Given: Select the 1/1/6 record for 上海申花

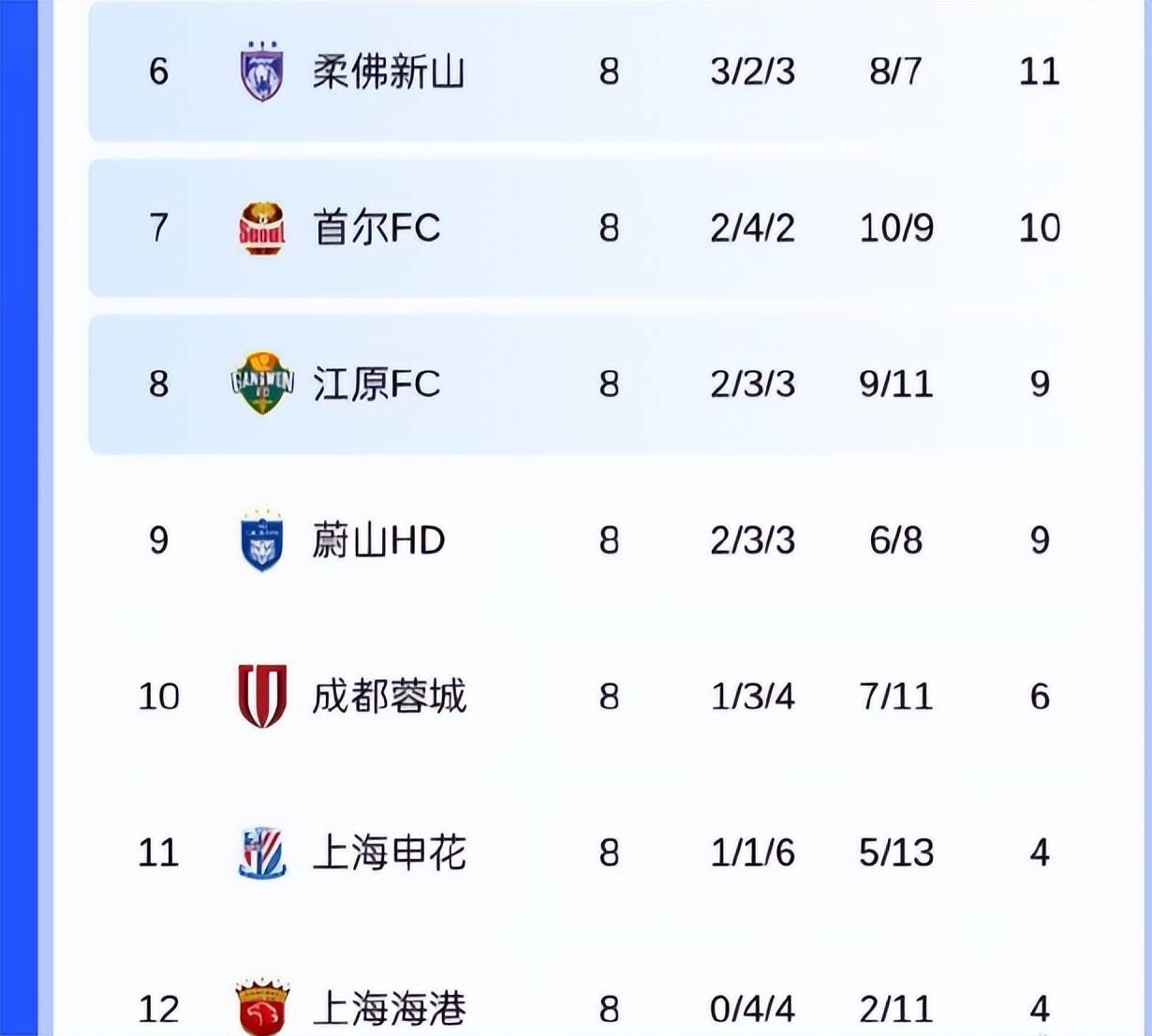Looking at the screenshot, I should 752,852.
